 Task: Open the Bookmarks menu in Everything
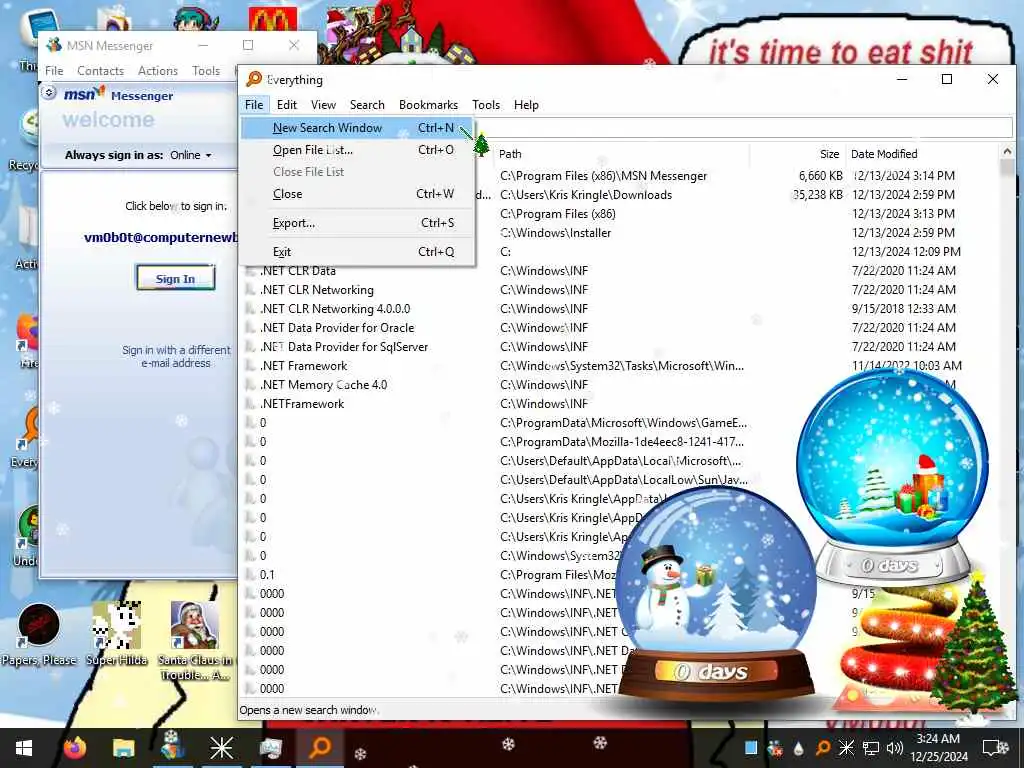[x=428, y=104]
